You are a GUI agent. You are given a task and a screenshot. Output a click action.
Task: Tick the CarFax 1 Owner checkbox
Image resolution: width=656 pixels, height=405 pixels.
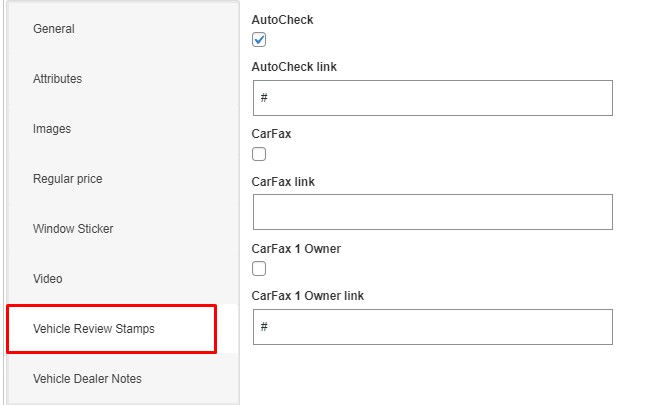point(259,268)
